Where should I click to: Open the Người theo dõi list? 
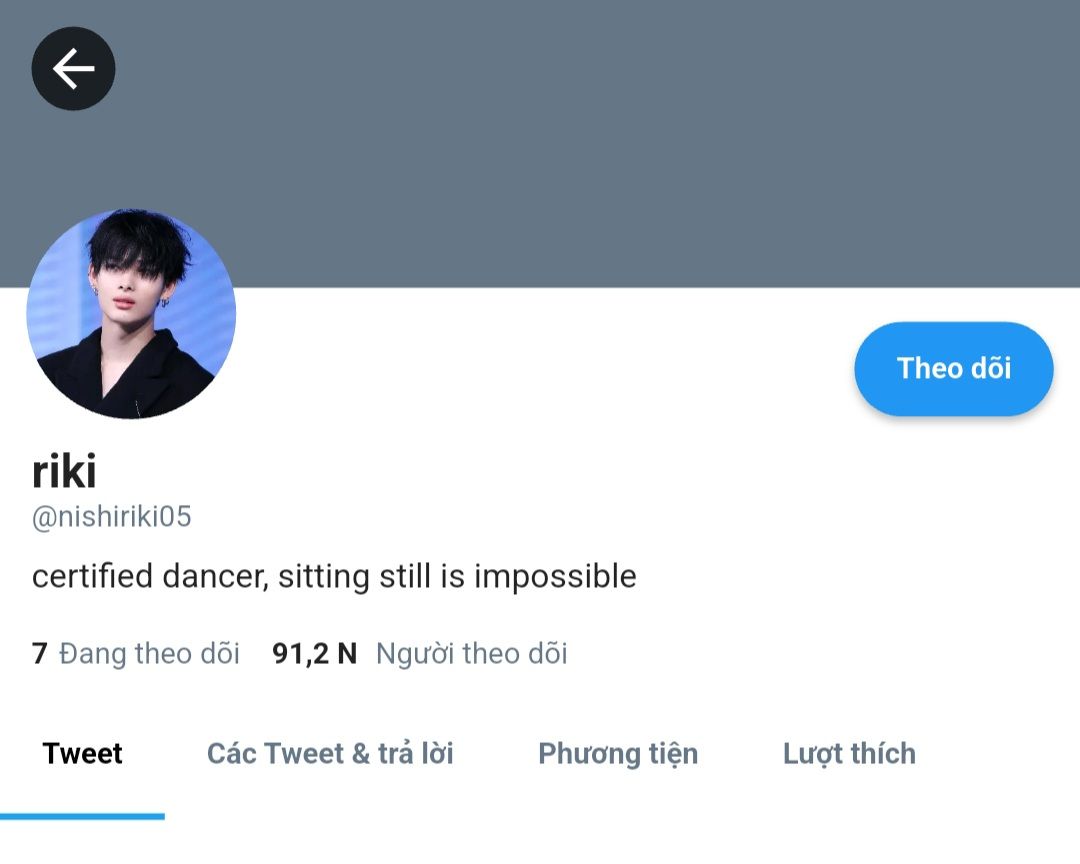pyautogui.click(x=471, y=653)
